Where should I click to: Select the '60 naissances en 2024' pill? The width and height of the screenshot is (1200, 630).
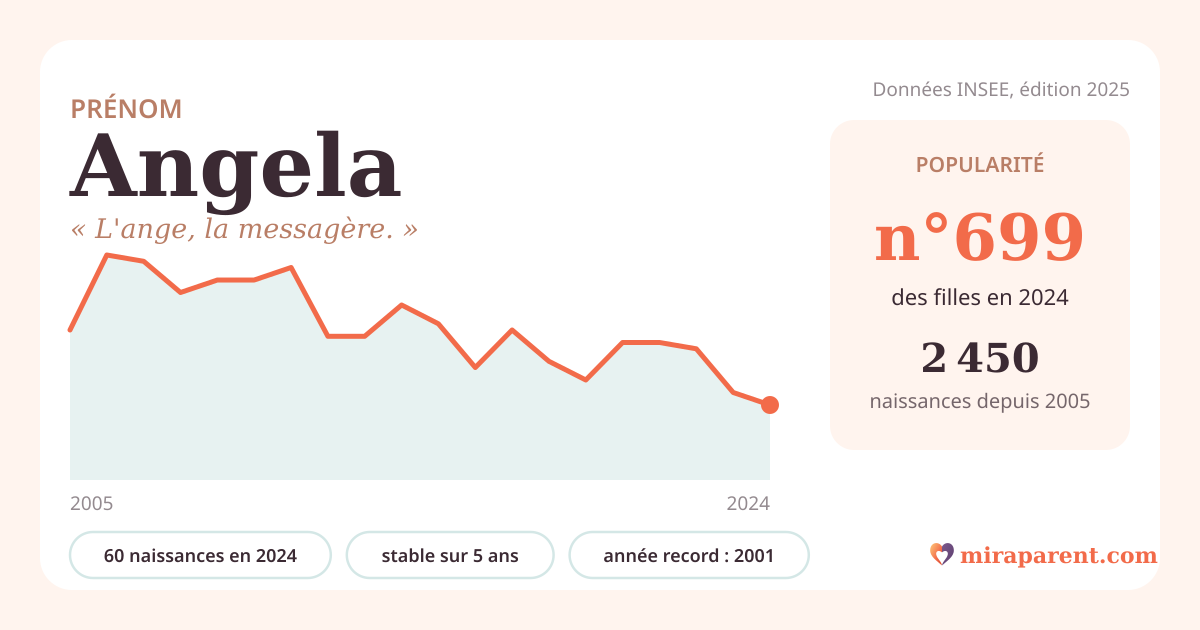click(200, 555)
